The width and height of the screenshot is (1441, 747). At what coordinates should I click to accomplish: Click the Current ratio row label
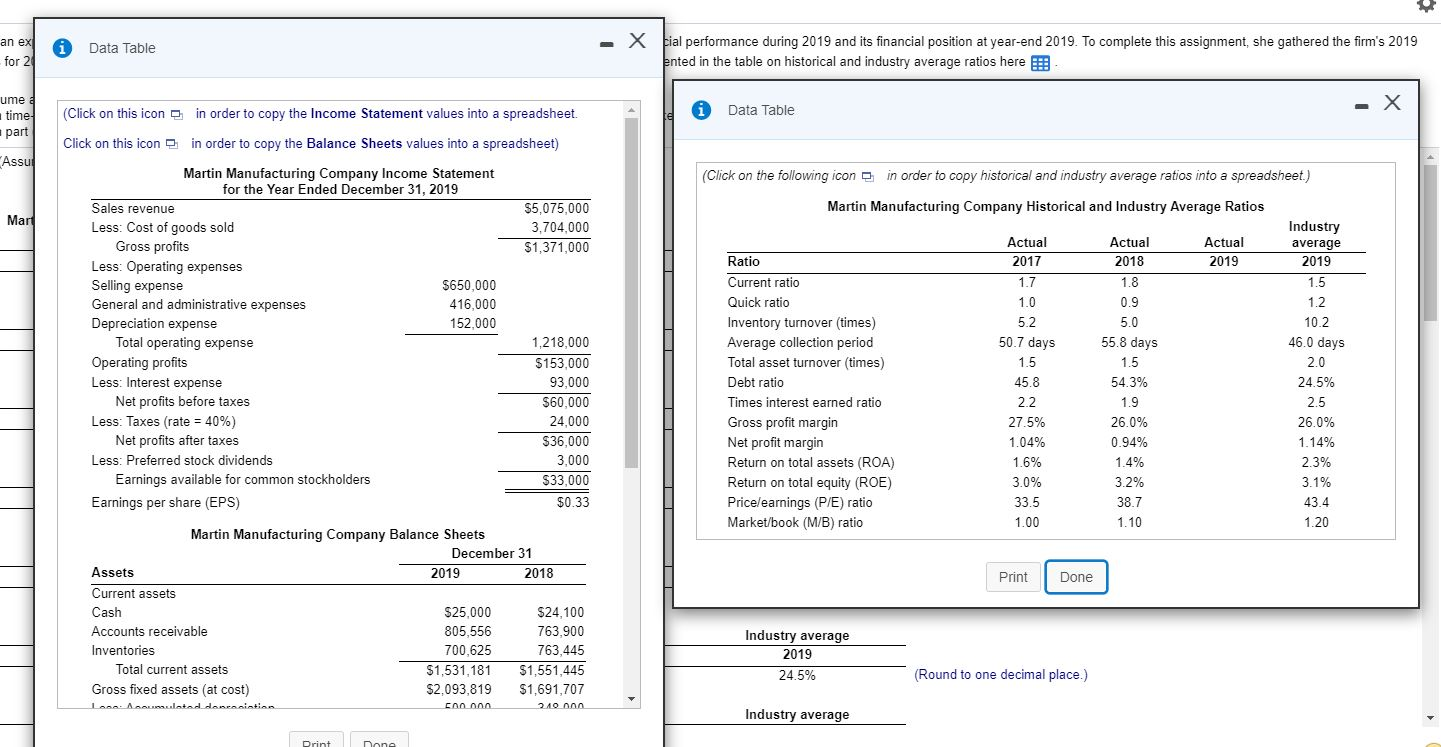coord(763,283)
